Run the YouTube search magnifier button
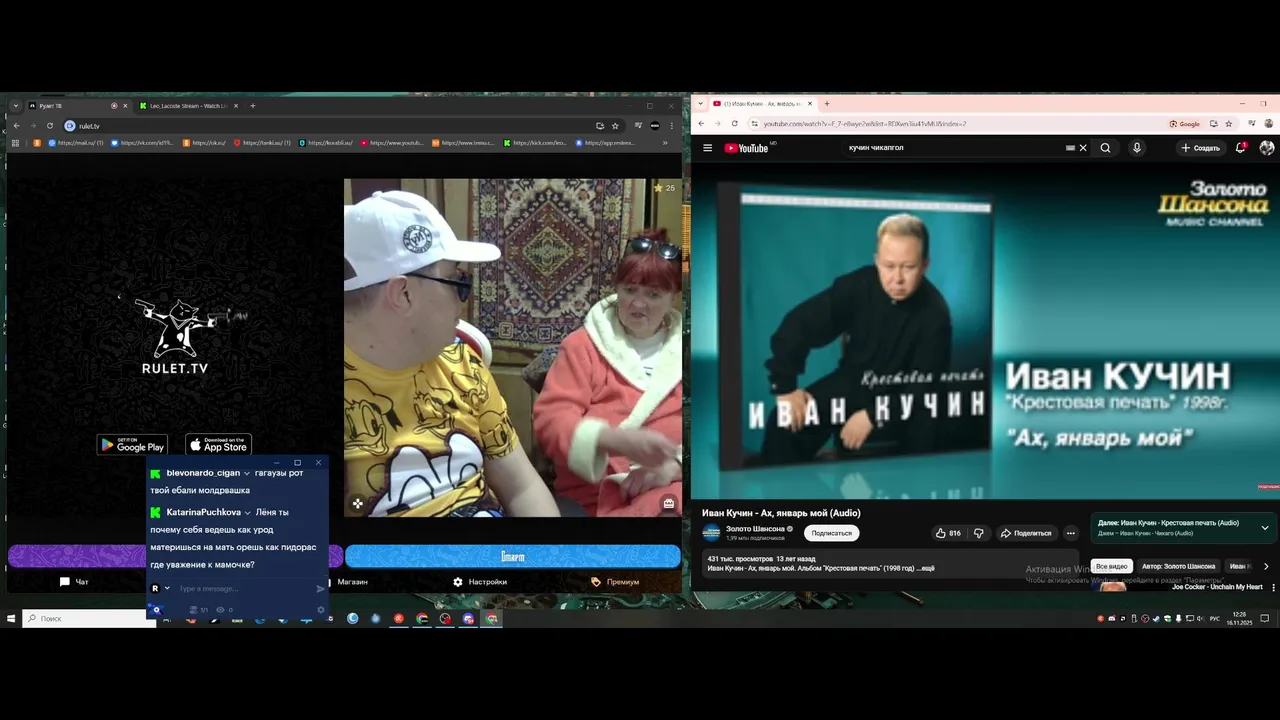The height and width of the screenshot is (720, 1280). coord(1105,148)
